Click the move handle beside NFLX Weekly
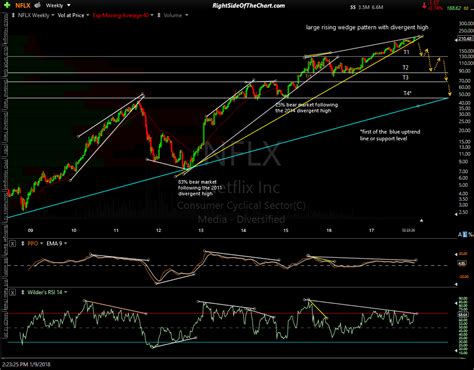Screen dimensions: 474x370 (13, 15)
